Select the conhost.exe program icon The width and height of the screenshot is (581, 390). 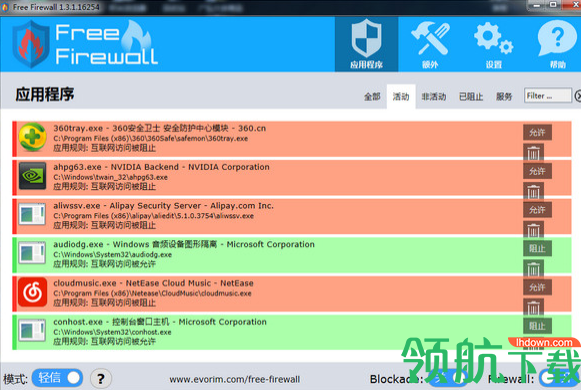pos(33,331)
